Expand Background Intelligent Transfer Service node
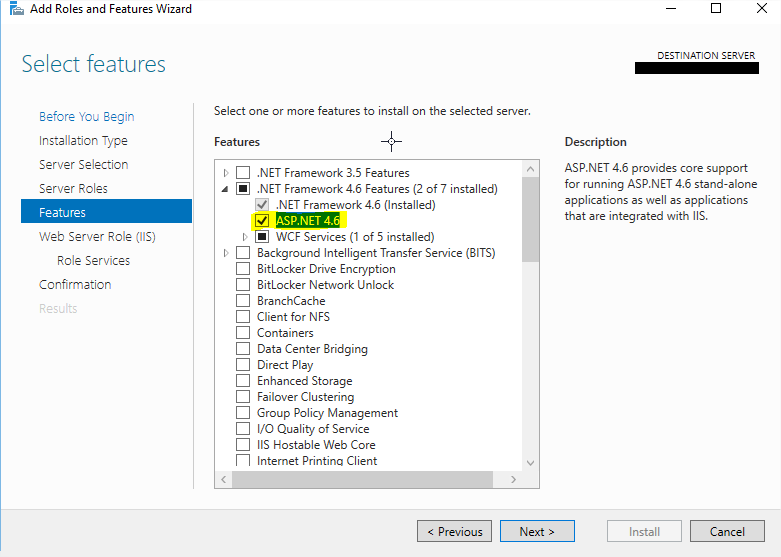This screenshot has width=781, height=557. tap(227, 253)
